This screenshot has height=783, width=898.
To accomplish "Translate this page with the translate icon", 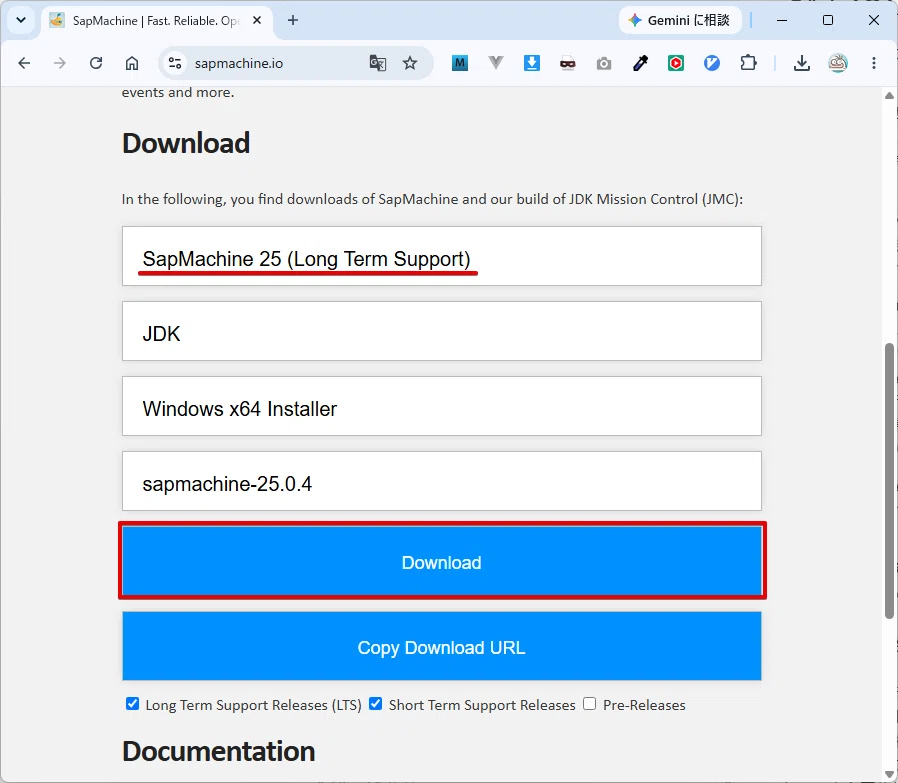I will (377, 63).
